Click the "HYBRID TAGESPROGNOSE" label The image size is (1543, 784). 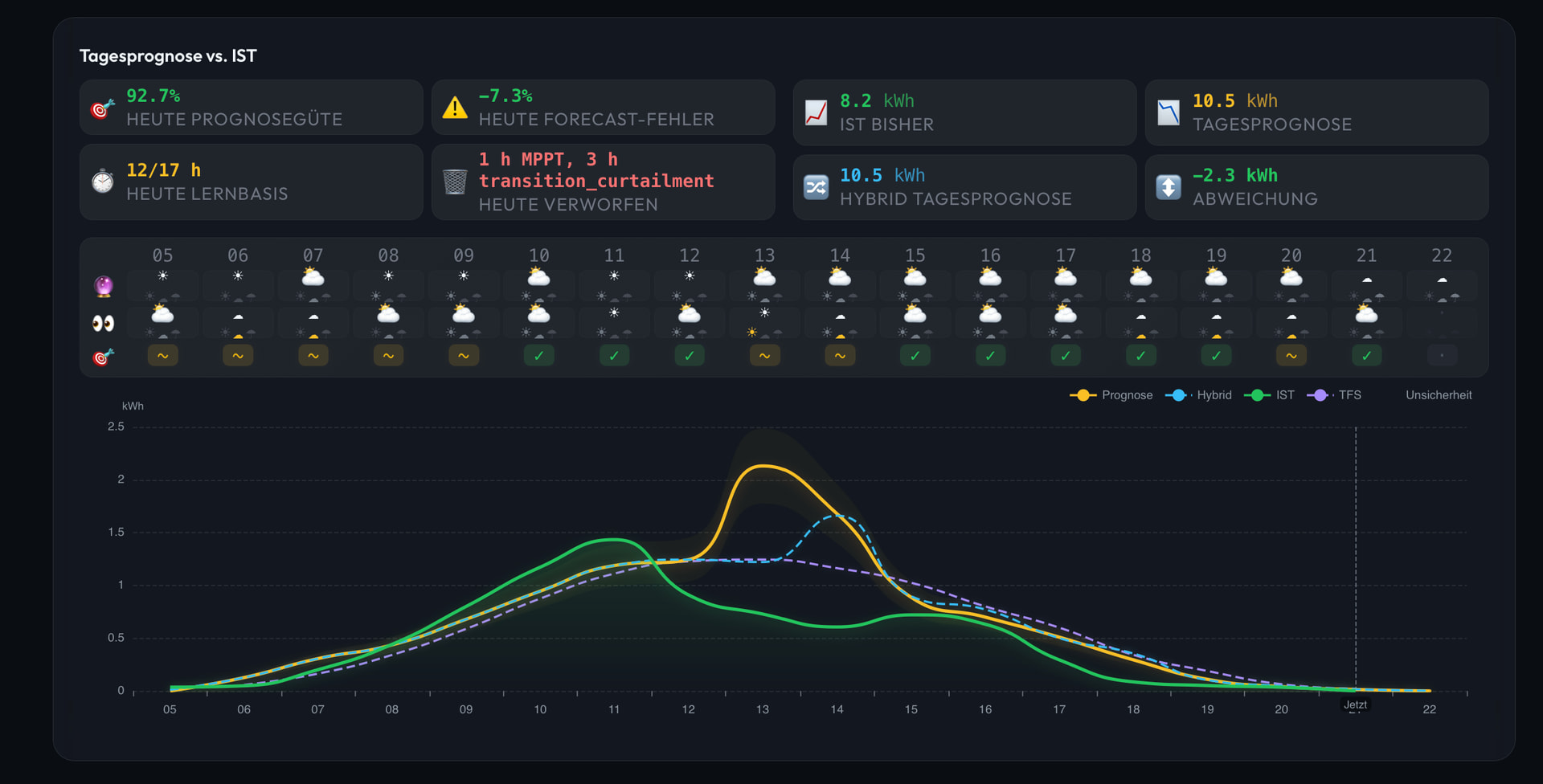[x=956, y=199]
